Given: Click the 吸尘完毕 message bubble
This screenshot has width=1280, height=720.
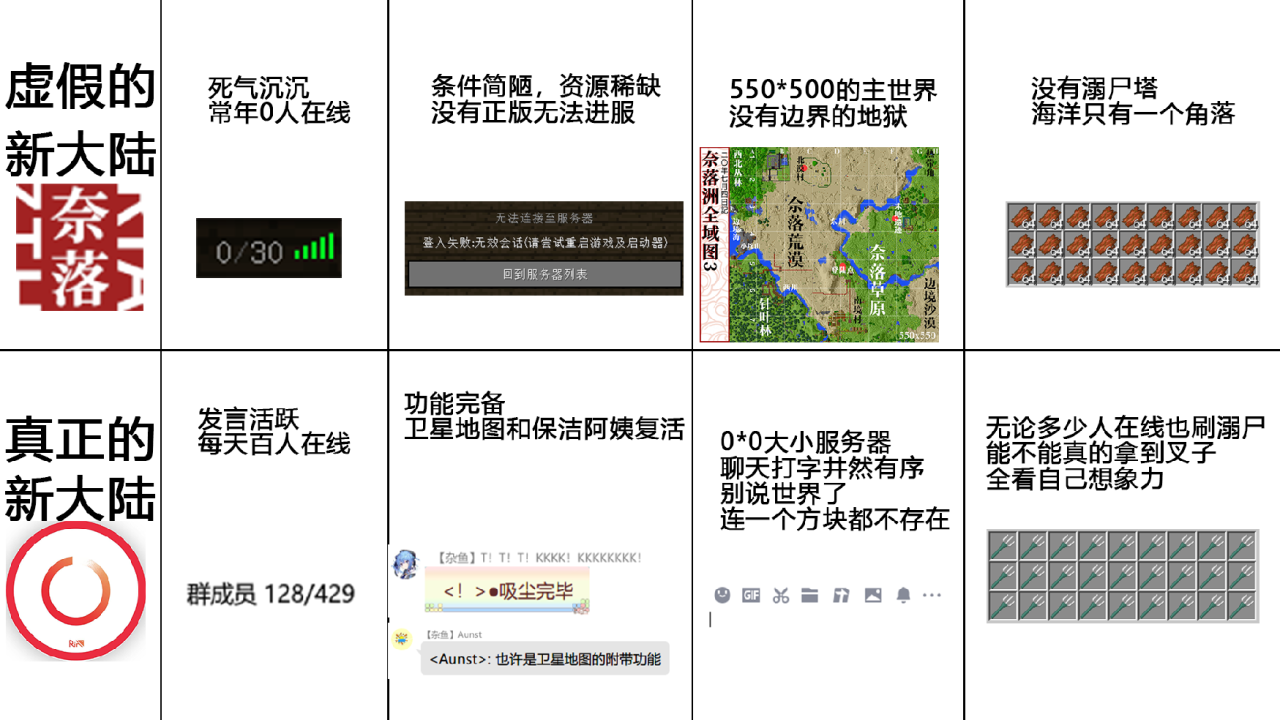Looking at the screenshot, I should click(507, 591).
